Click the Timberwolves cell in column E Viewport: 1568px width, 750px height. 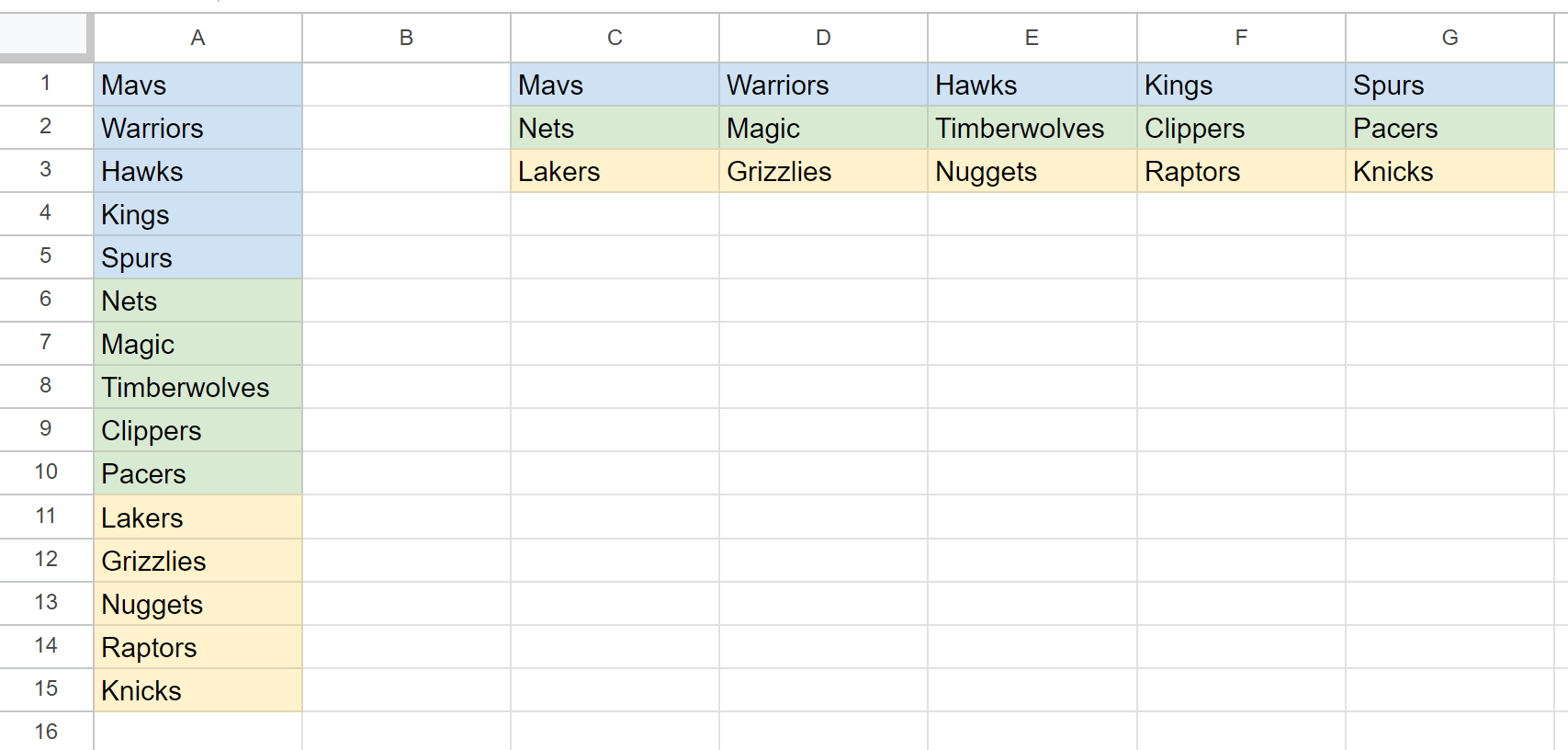tap(1032, 128)
